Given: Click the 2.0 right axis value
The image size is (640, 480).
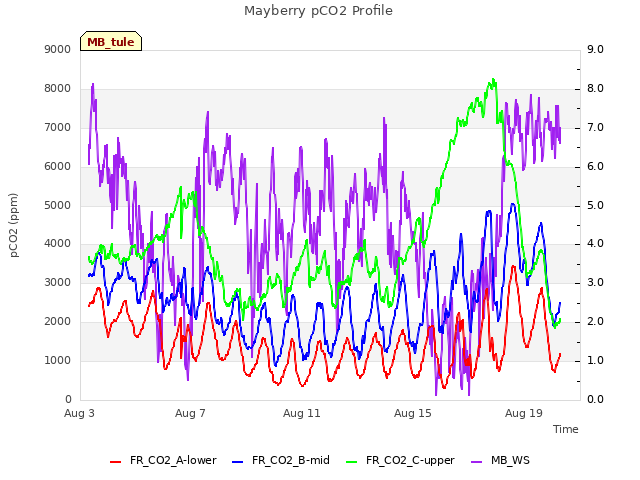Looking at the screenshot, I should pyautogui.click(x=596, y=322).
